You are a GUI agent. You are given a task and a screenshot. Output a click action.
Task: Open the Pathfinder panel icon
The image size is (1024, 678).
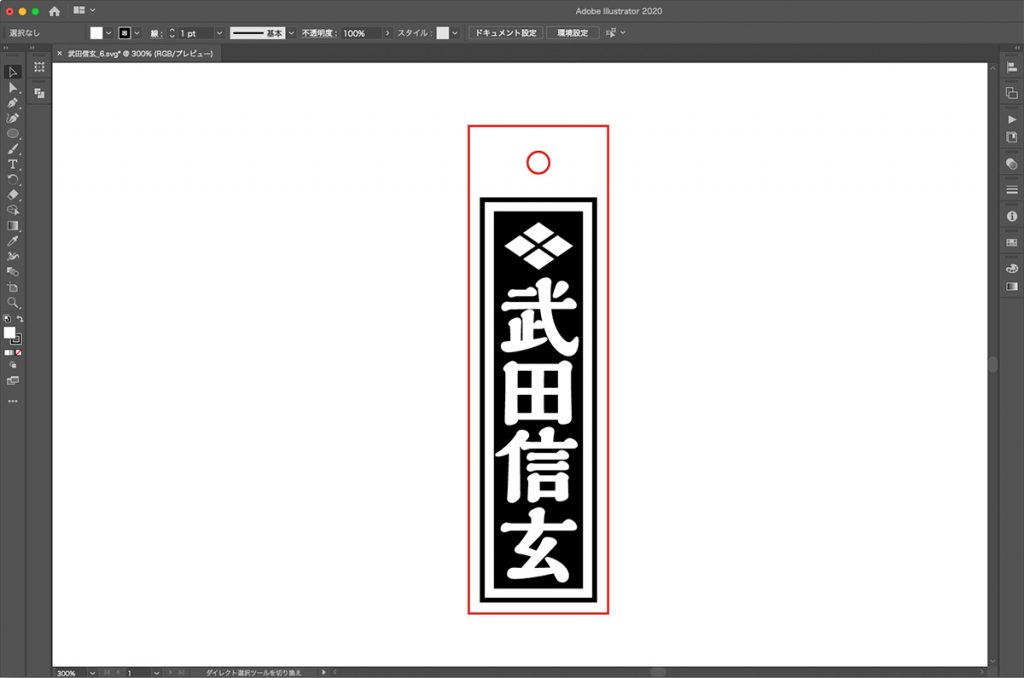point(1012,93)
